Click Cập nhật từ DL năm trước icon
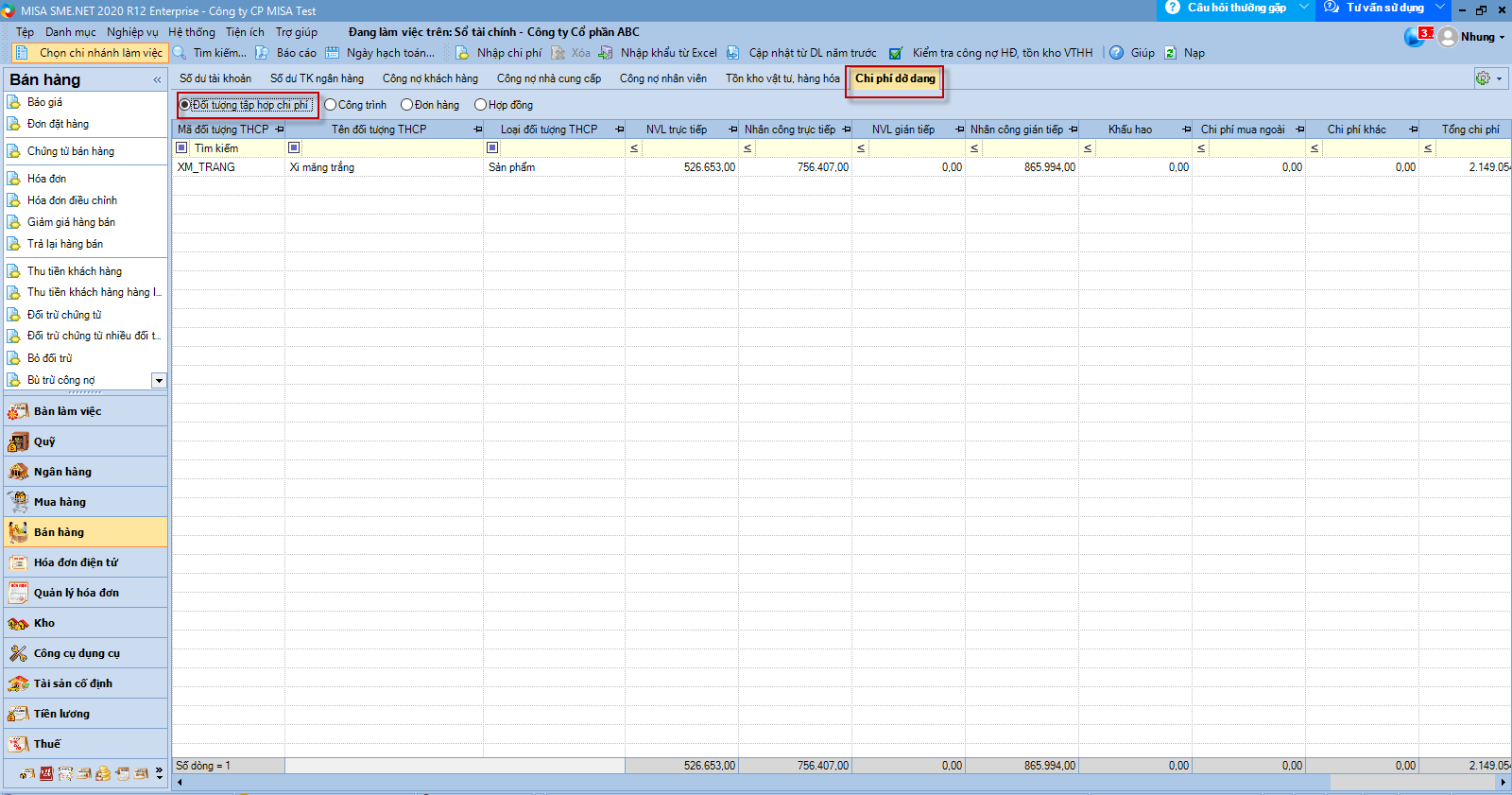1512x795 pixels. pos(733,53)
